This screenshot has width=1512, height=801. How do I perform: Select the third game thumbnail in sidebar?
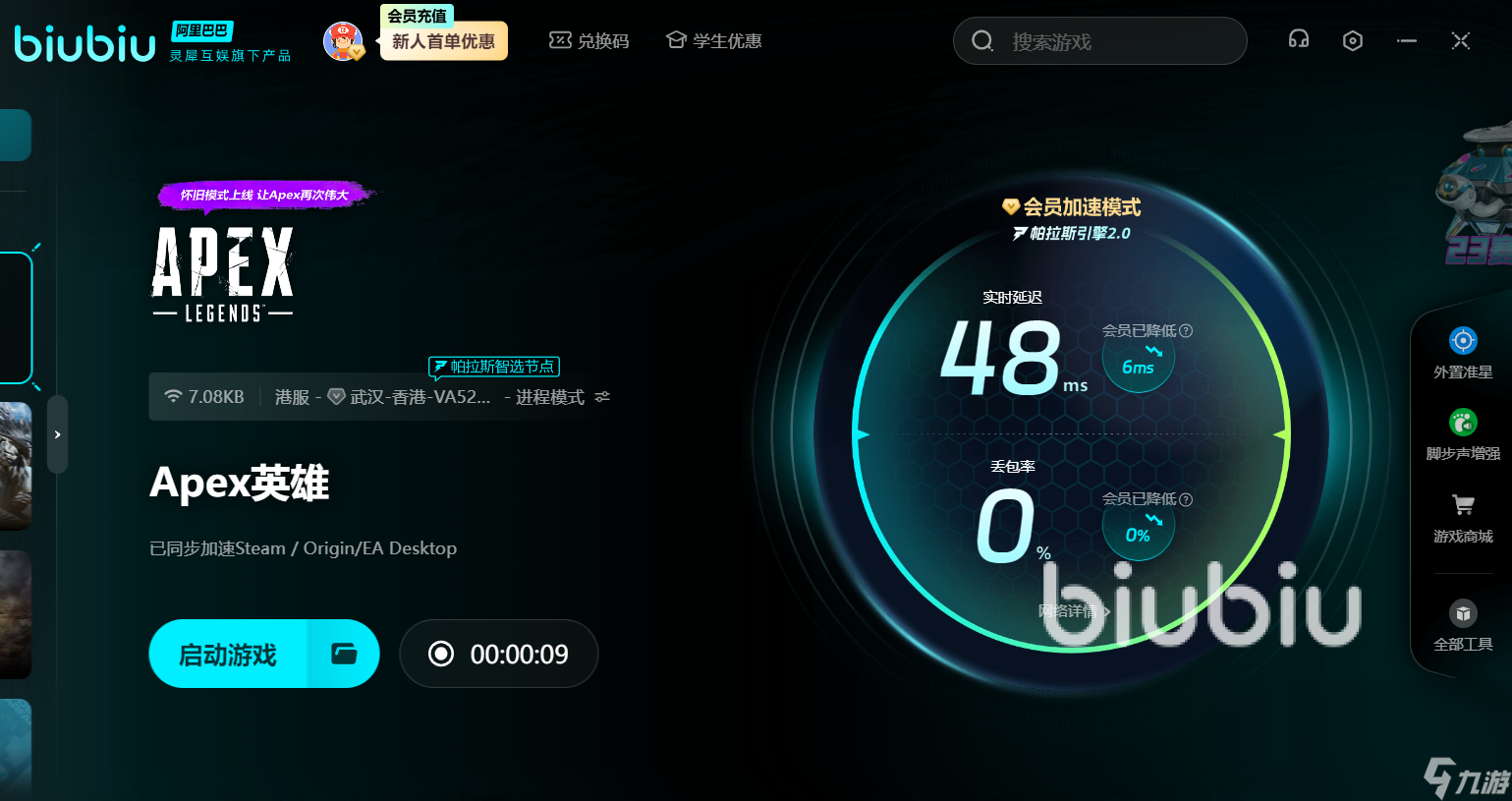pyautogui.click(x=16, y=614)
